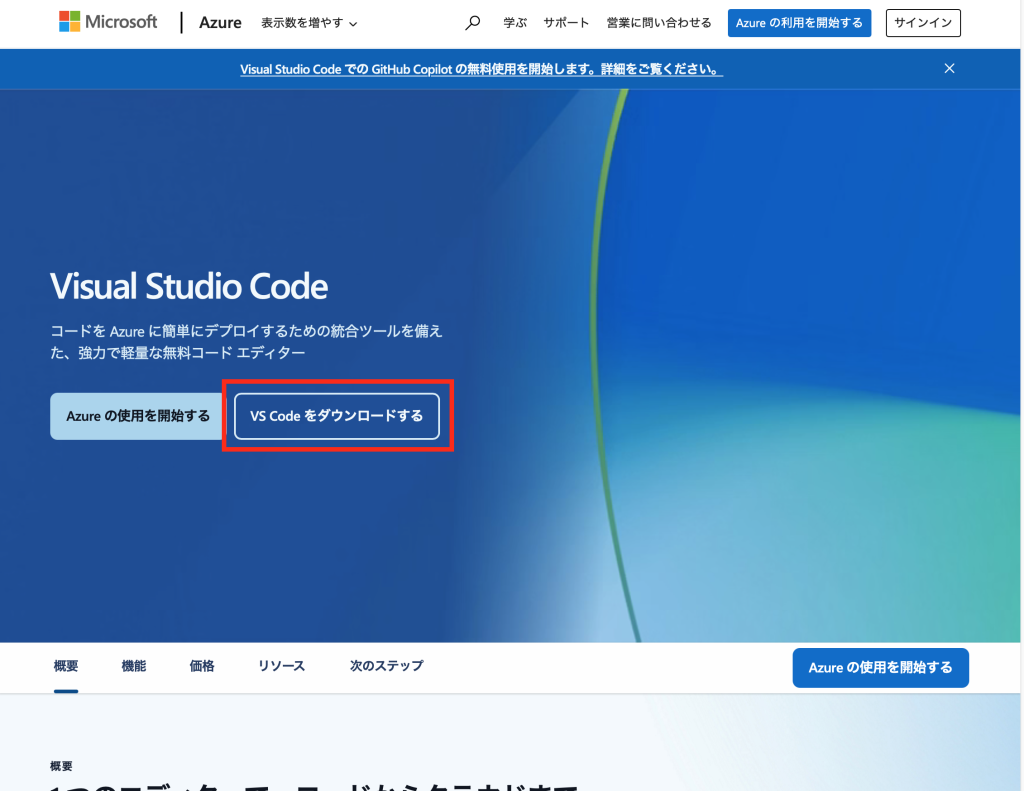Click the Microsoft logo in header
Image resolution: width=1024 pixels, height=791 pixels.
click(x=108, y=22)
